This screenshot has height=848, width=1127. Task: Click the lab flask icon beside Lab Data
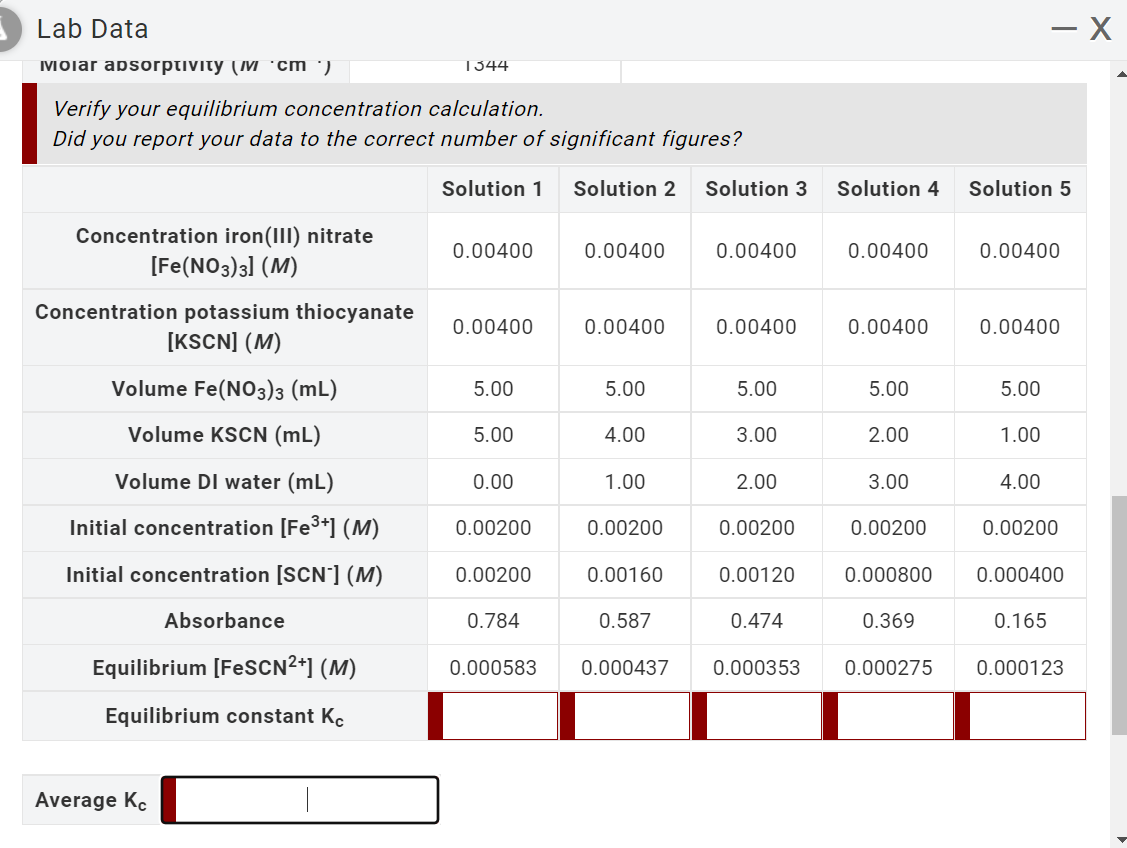[8, 28]
